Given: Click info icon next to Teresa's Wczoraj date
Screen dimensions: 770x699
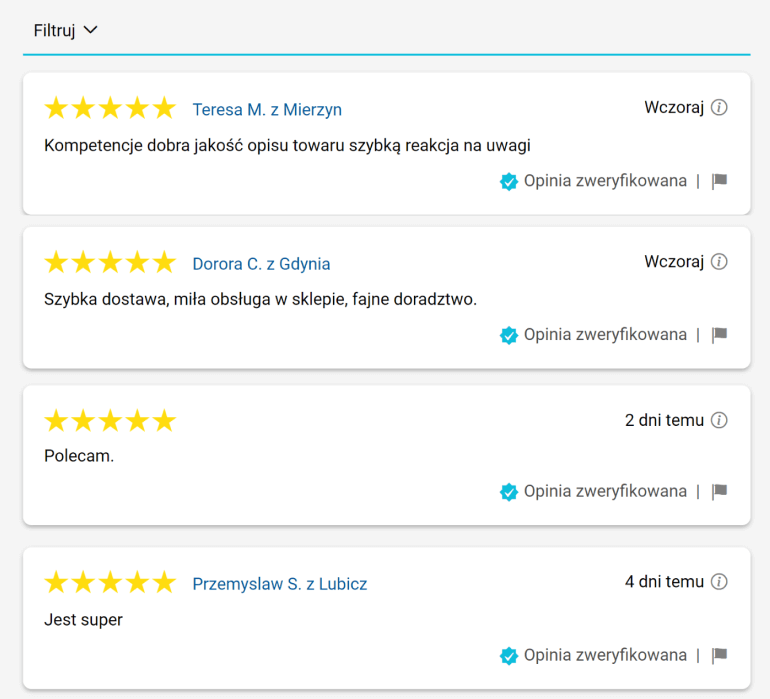Looking at the screenshot, I should click(719, 108).
